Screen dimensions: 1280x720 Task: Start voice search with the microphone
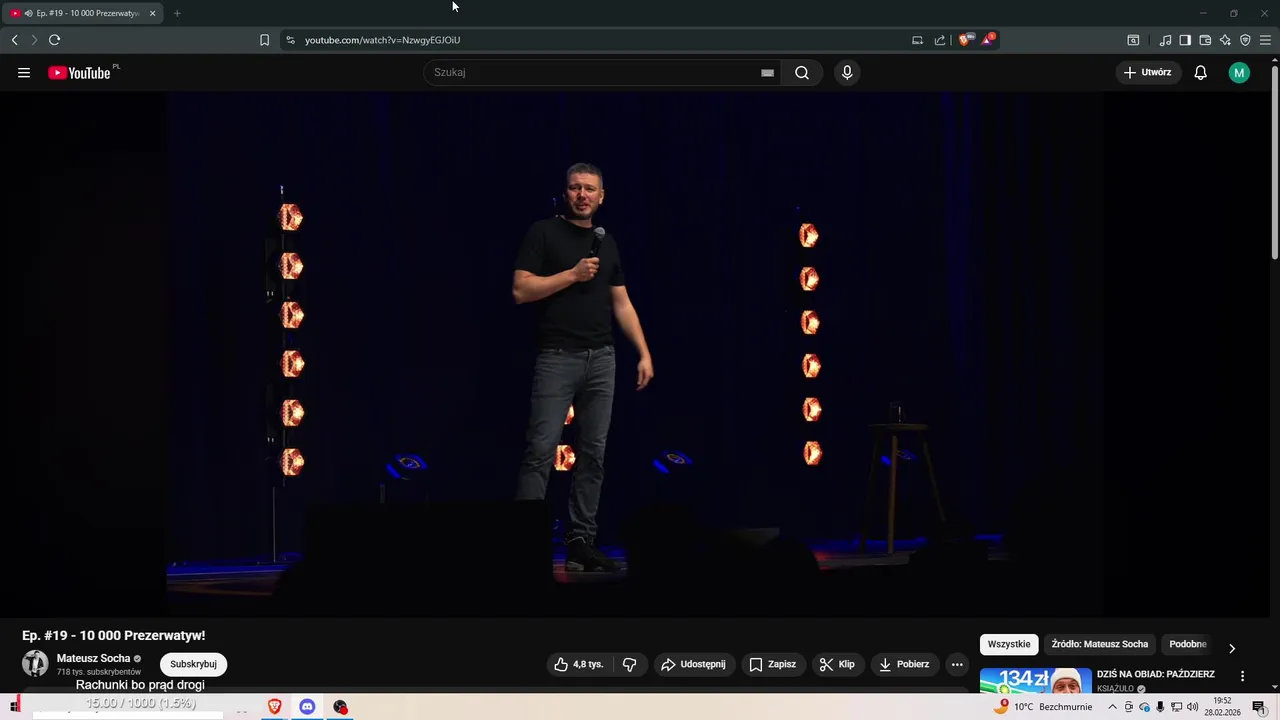click(x=847, y=72)
